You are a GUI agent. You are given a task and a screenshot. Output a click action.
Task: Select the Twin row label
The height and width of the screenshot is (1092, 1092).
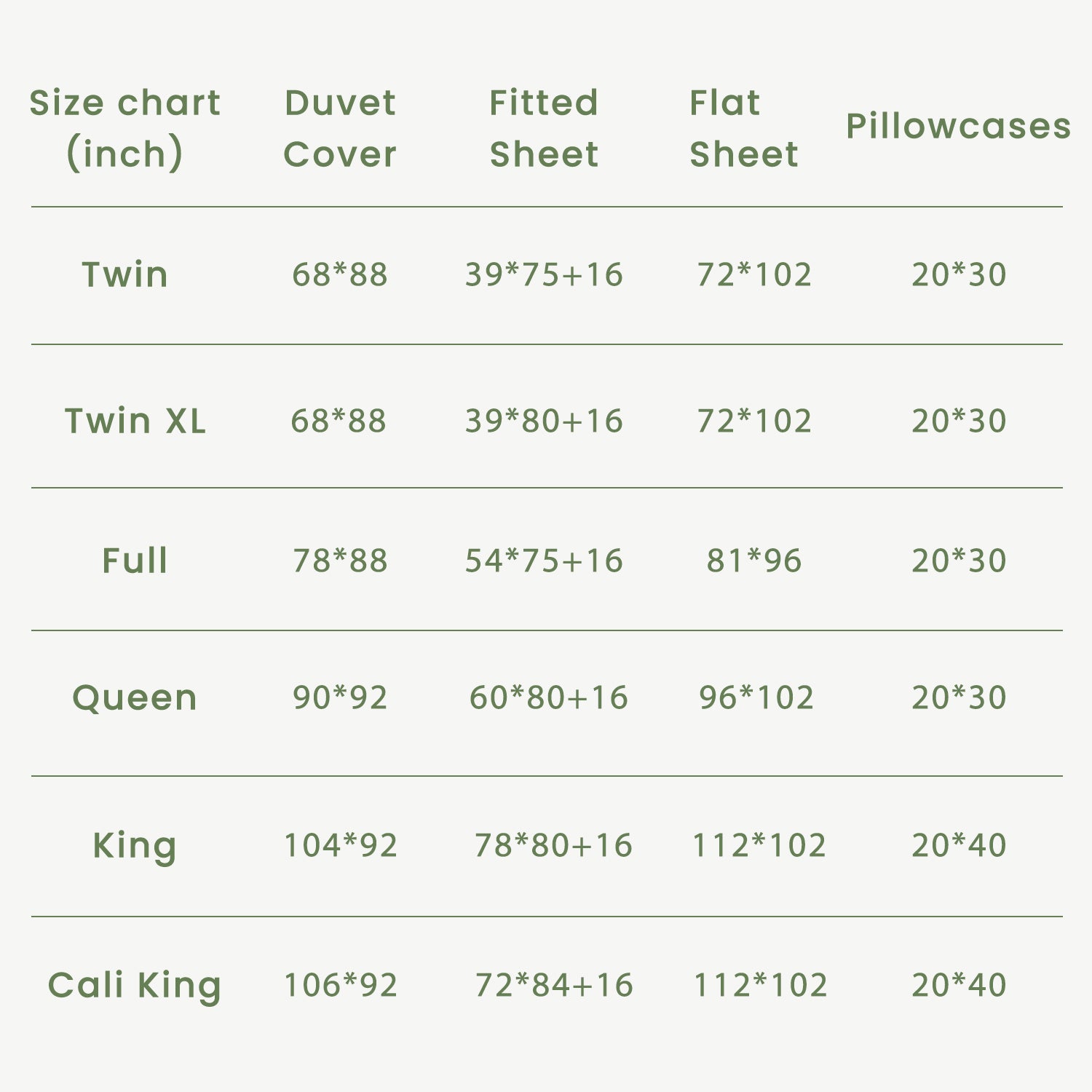tap(124, 274)
